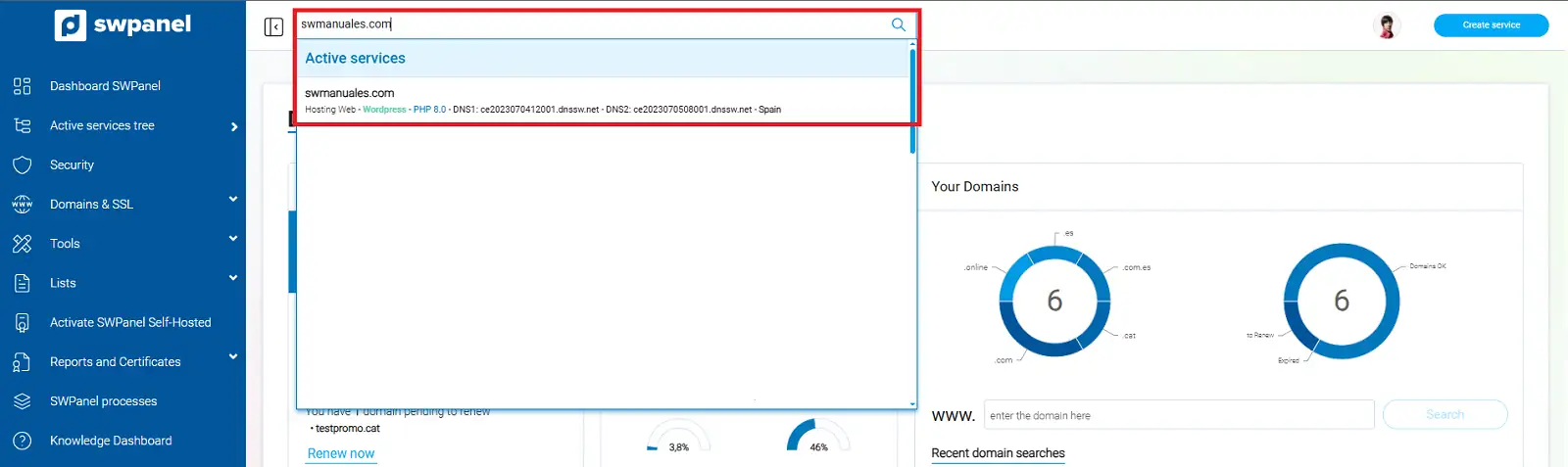Expand Active services tree arrow
The width and height of the screenshot is (1568, 467).
(234, 126)
